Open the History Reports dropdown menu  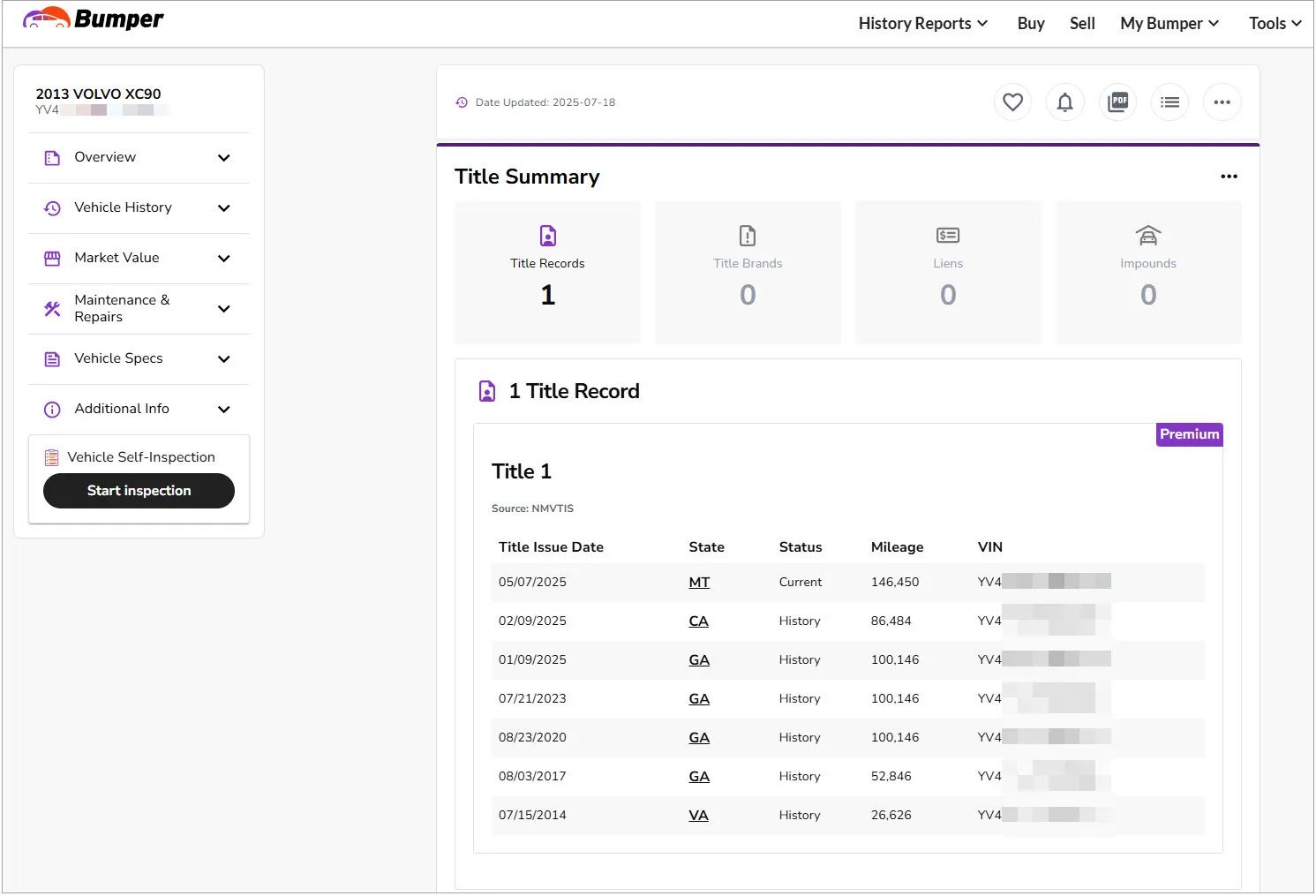pos(922,24)
